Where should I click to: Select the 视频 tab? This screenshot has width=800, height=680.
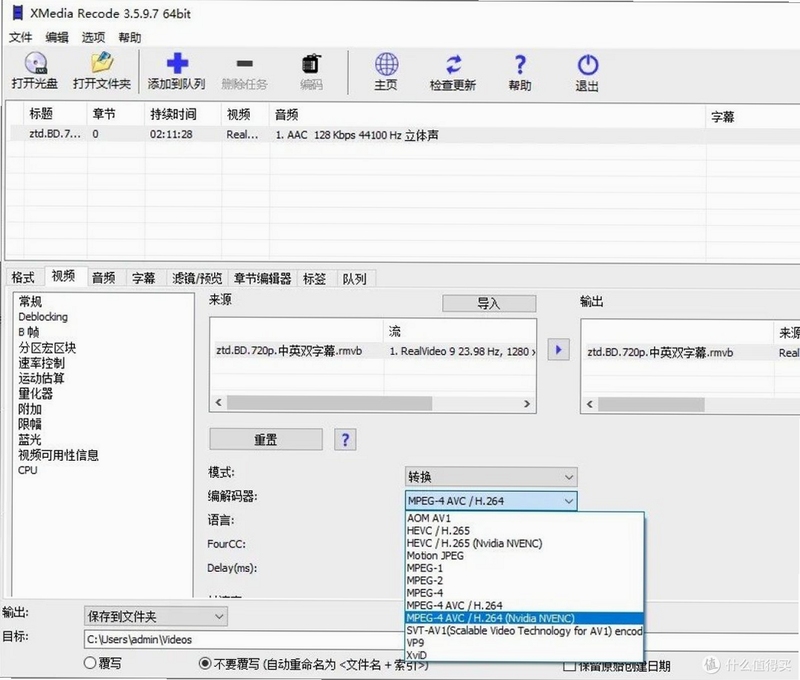coord(63,276)
